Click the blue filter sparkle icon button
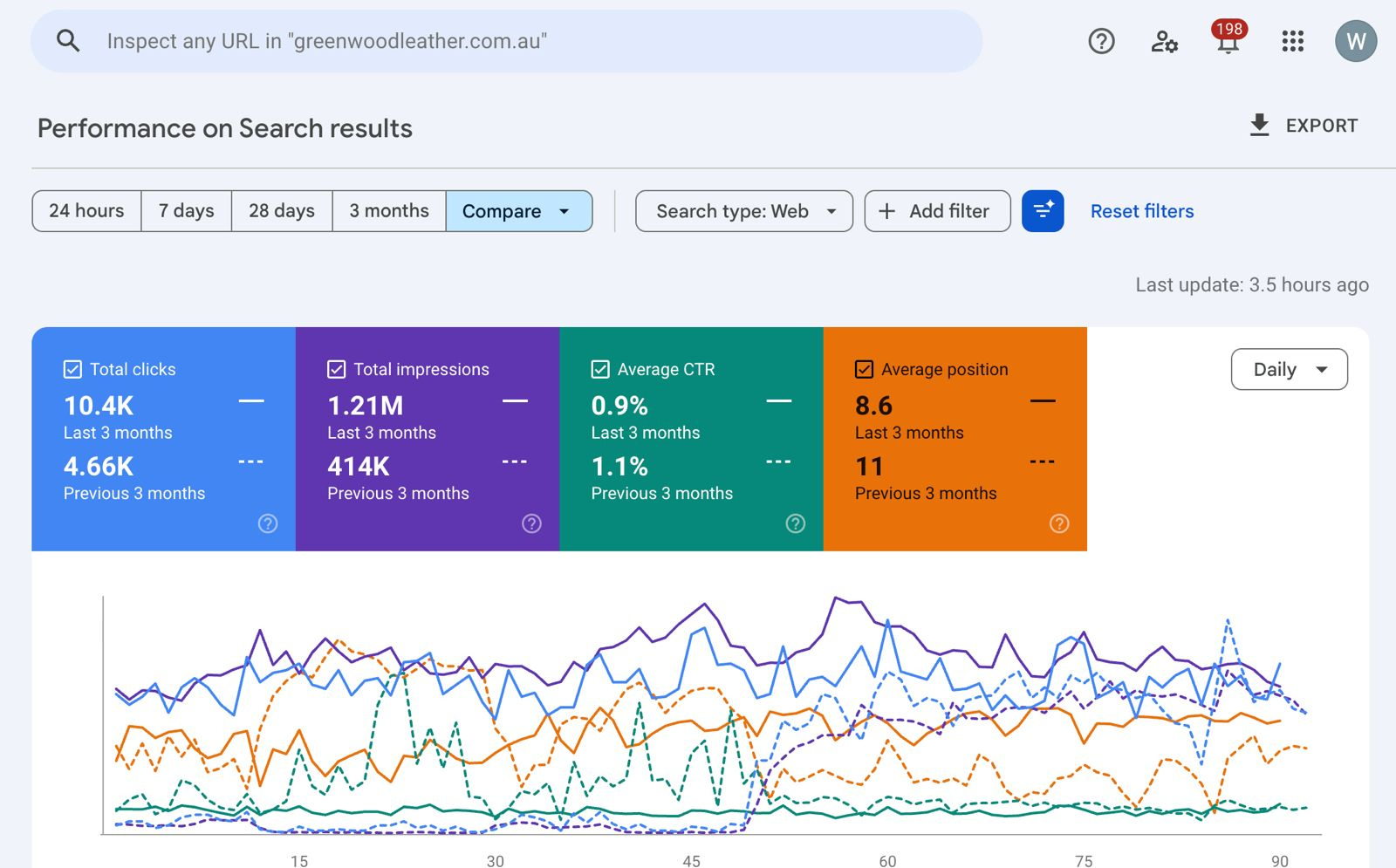 pyautogui.click(x=1043, y=211)
